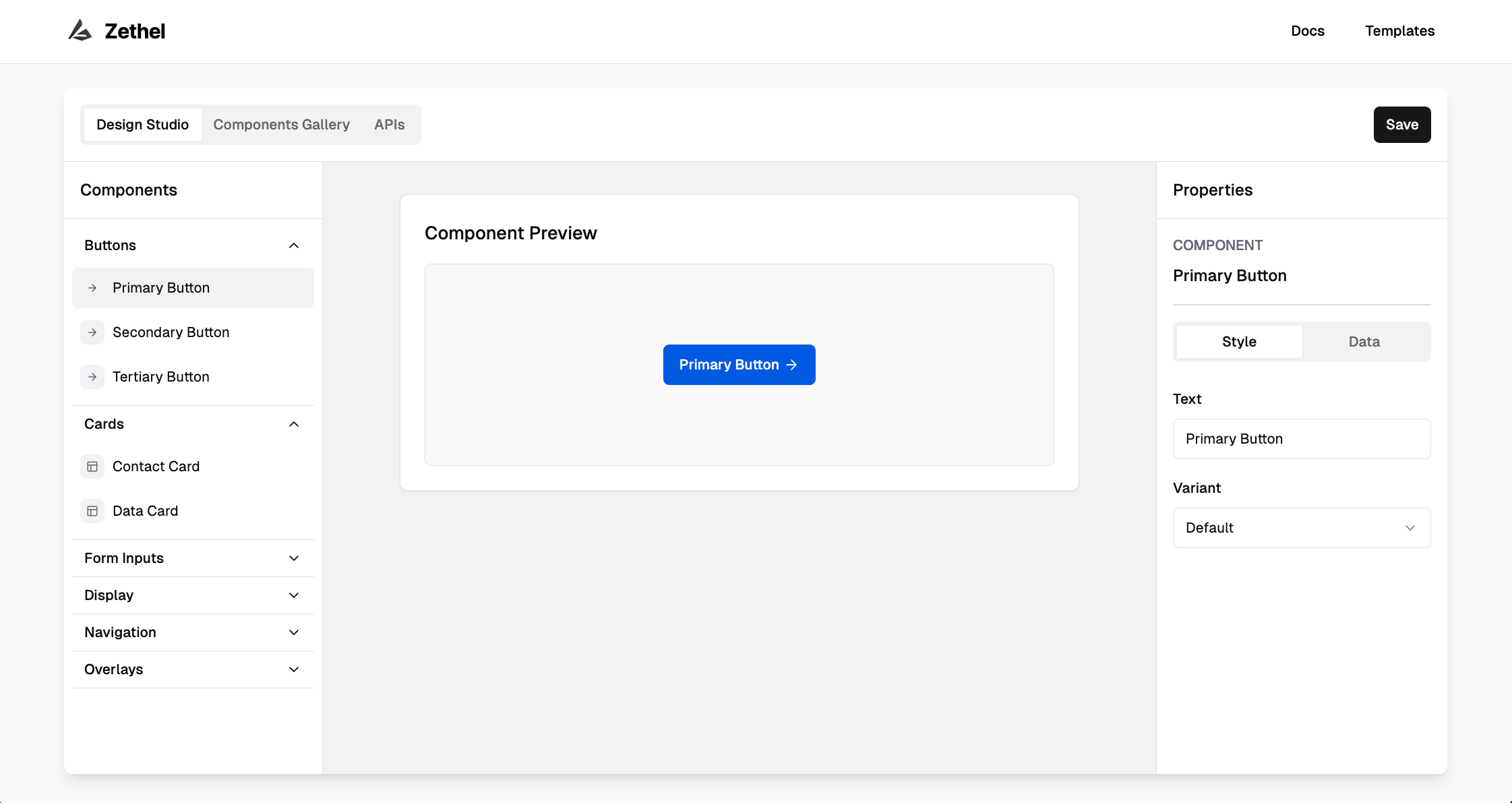The image size is (1512, 803).
Task: Open the Variant dropdown
Action: 1301,528
